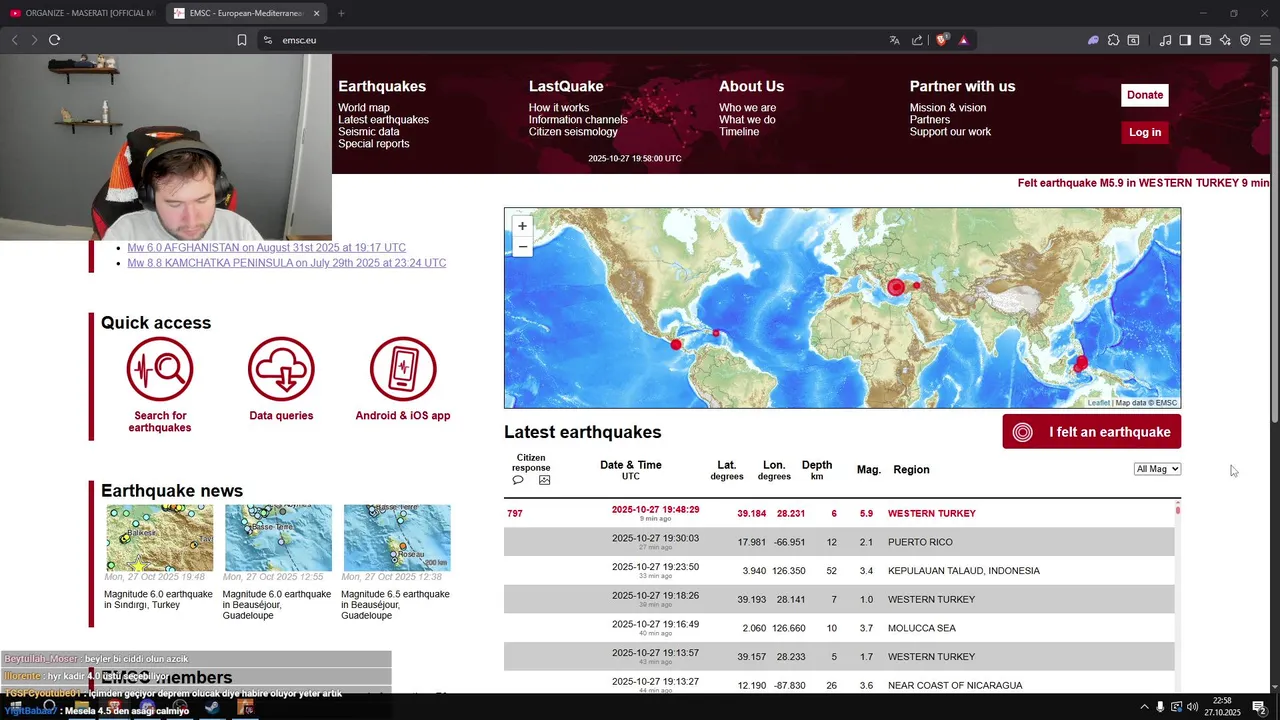Click the share page icon
Screen dimensions: 1280x720
pyautogui.click(x=917, y=40)
